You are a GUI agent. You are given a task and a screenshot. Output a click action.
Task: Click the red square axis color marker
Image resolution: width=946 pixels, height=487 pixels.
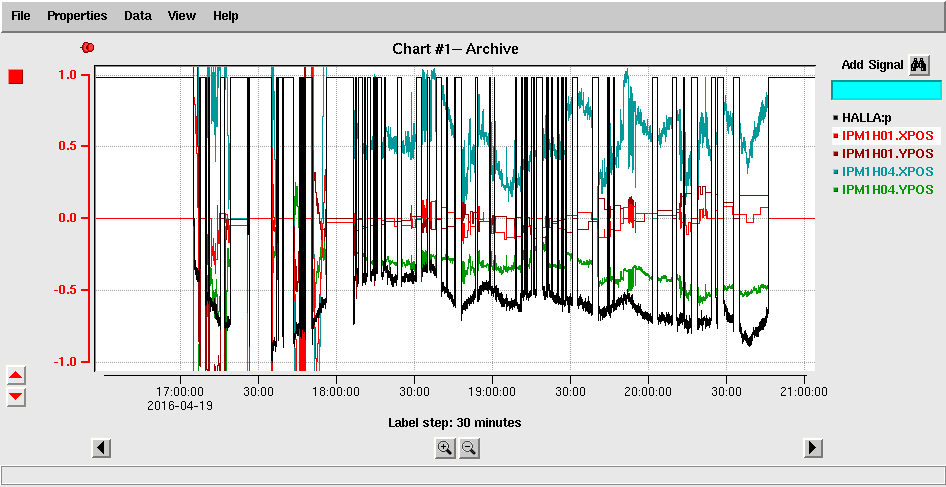point(16,77)
